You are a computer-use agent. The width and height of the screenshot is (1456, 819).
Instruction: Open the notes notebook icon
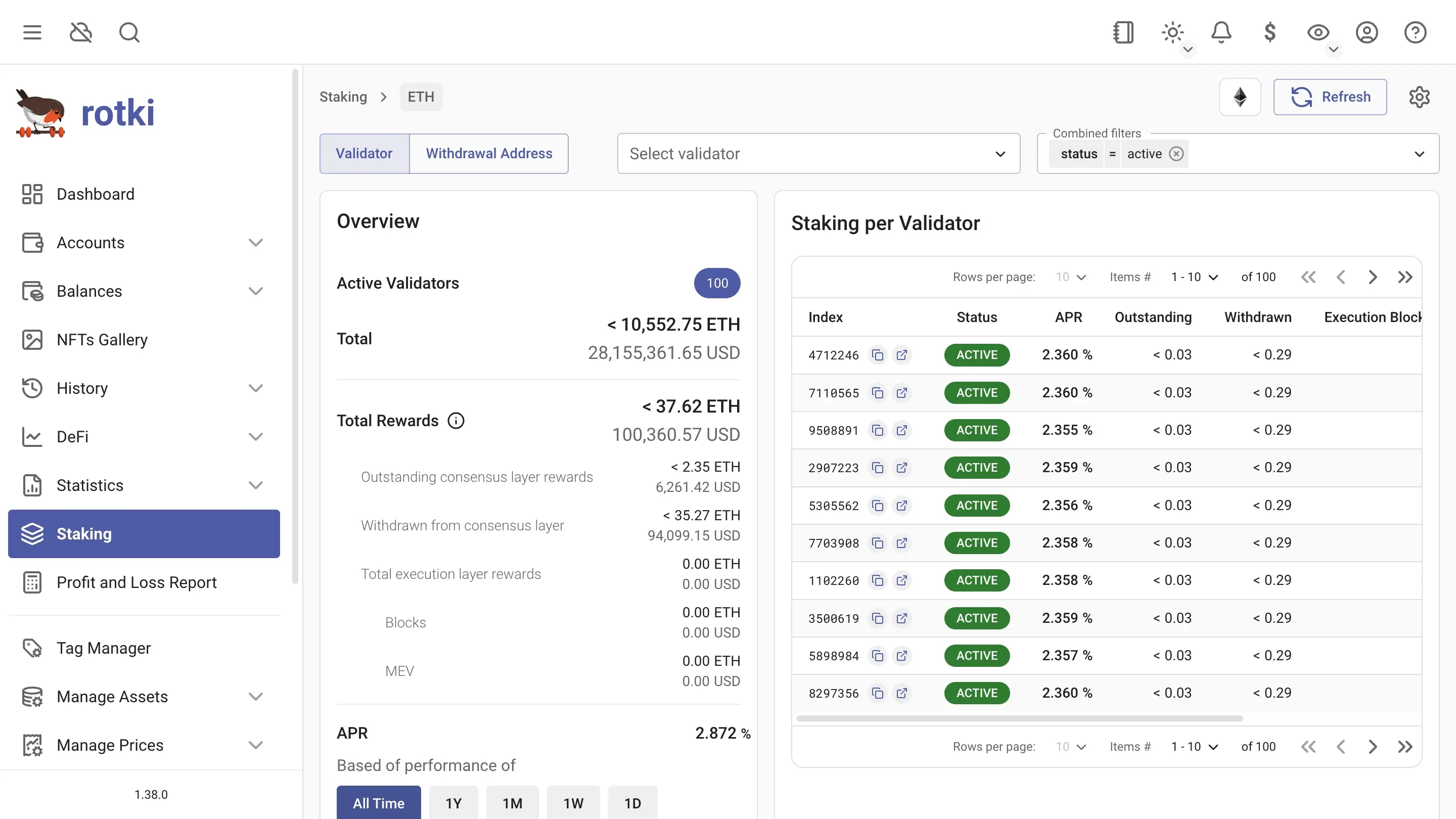1123,32
